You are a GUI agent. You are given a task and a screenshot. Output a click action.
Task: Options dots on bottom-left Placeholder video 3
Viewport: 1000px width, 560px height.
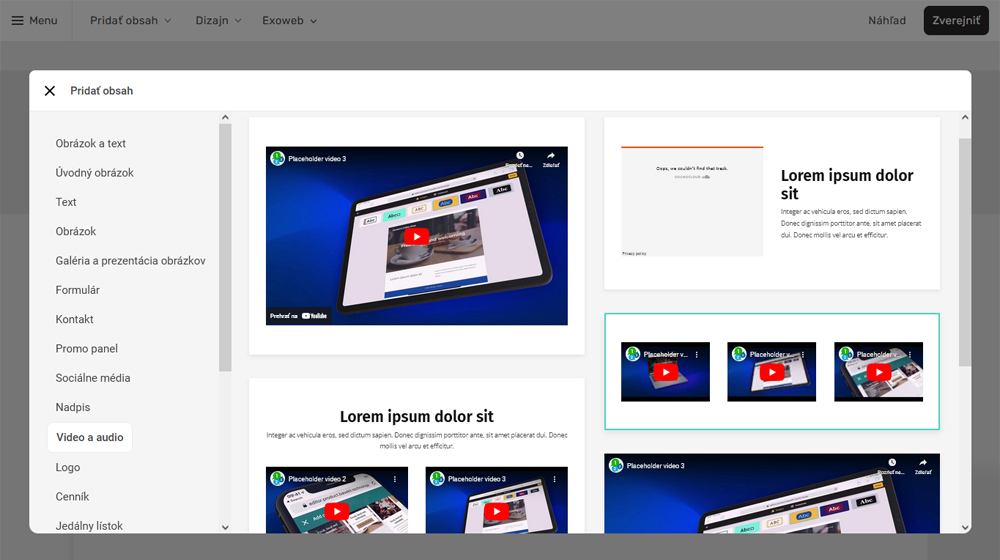554,478
